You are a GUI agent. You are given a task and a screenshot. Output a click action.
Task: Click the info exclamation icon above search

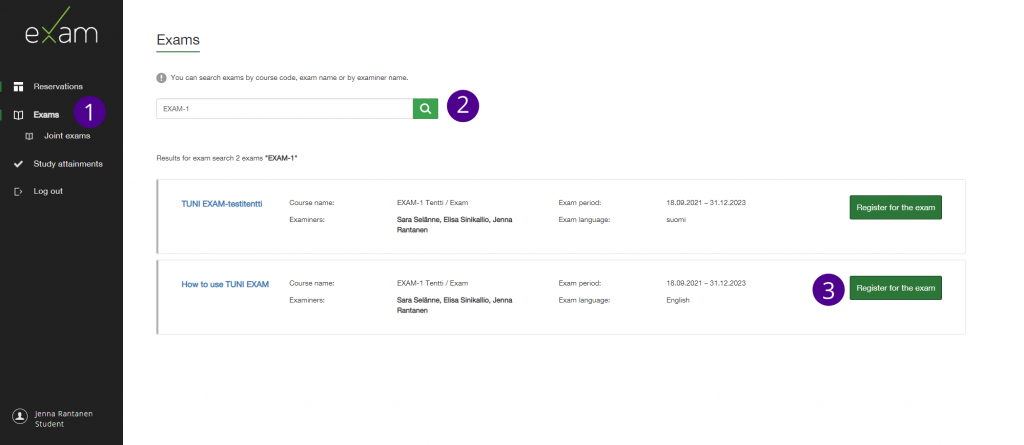click(161, 77)
